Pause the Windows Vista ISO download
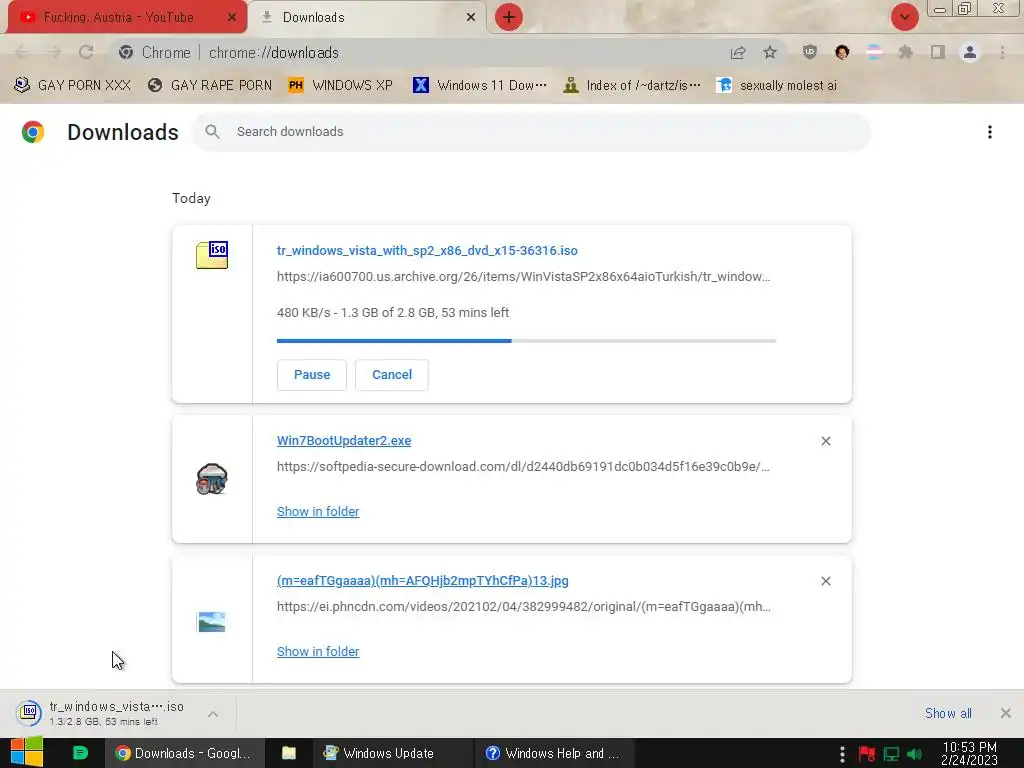Viewport: 1024px width, 768px height. coord(312,375)
